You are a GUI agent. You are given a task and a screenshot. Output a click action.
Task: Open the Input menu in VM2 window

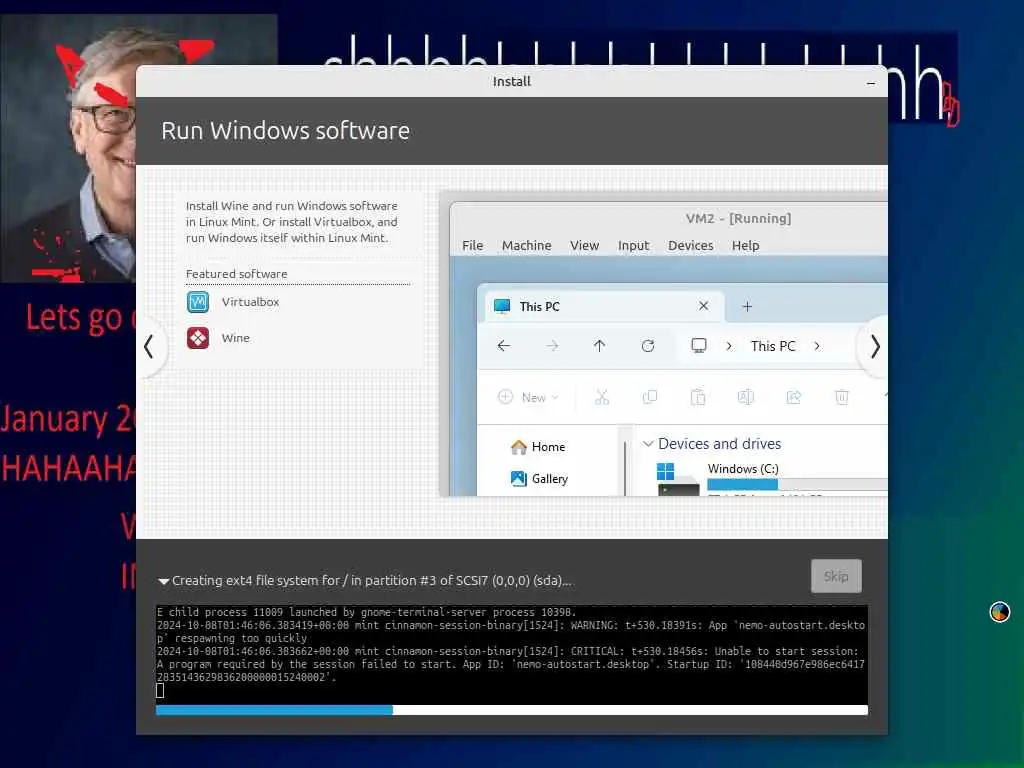633,246
